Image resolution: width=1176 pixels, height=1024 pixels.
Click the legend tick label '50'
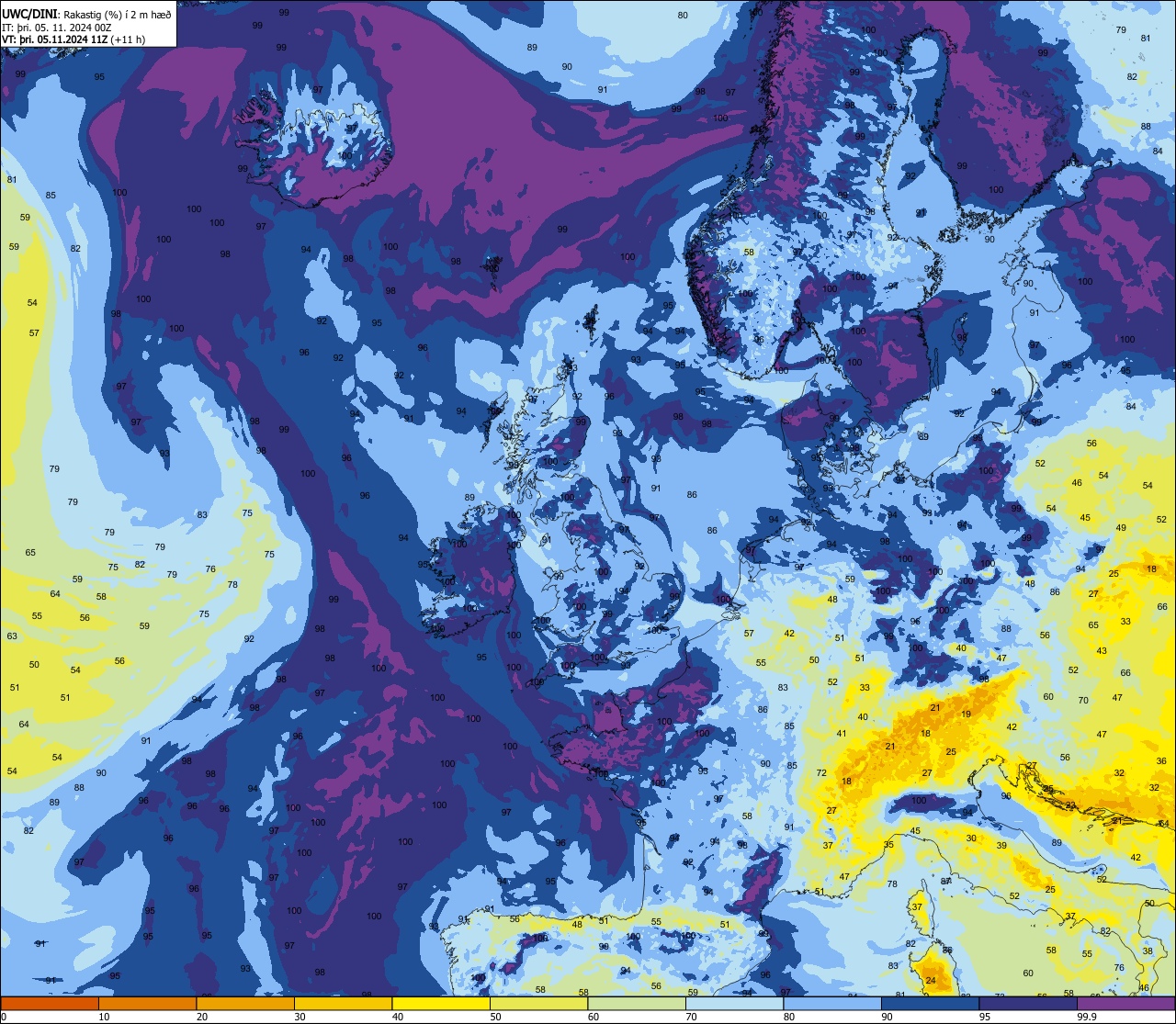click(x=495, y=1017)
